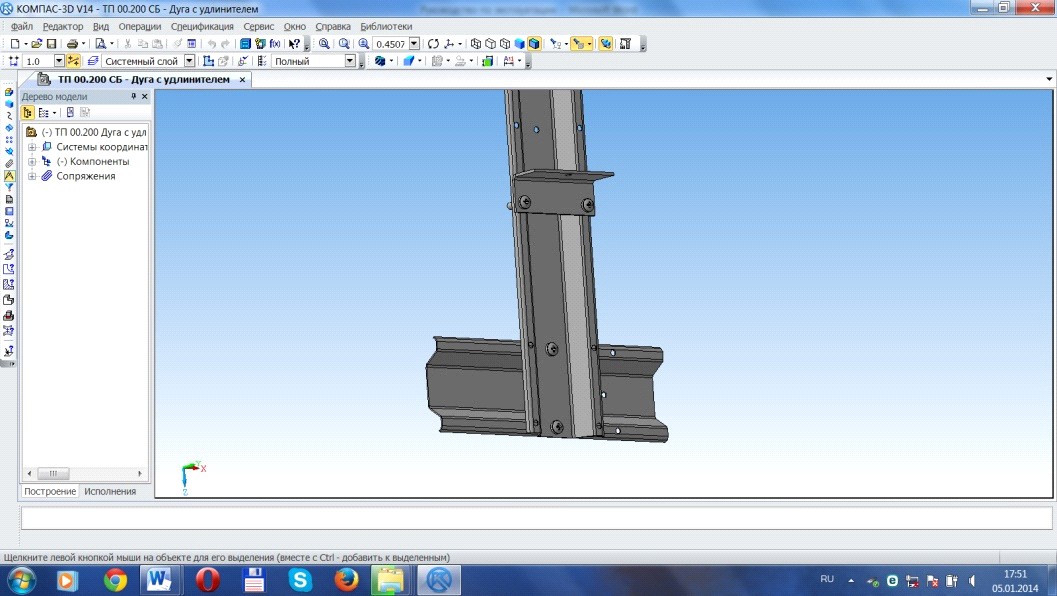Close the ТП 00.200 СБ document tab

[x=243, y=80]
